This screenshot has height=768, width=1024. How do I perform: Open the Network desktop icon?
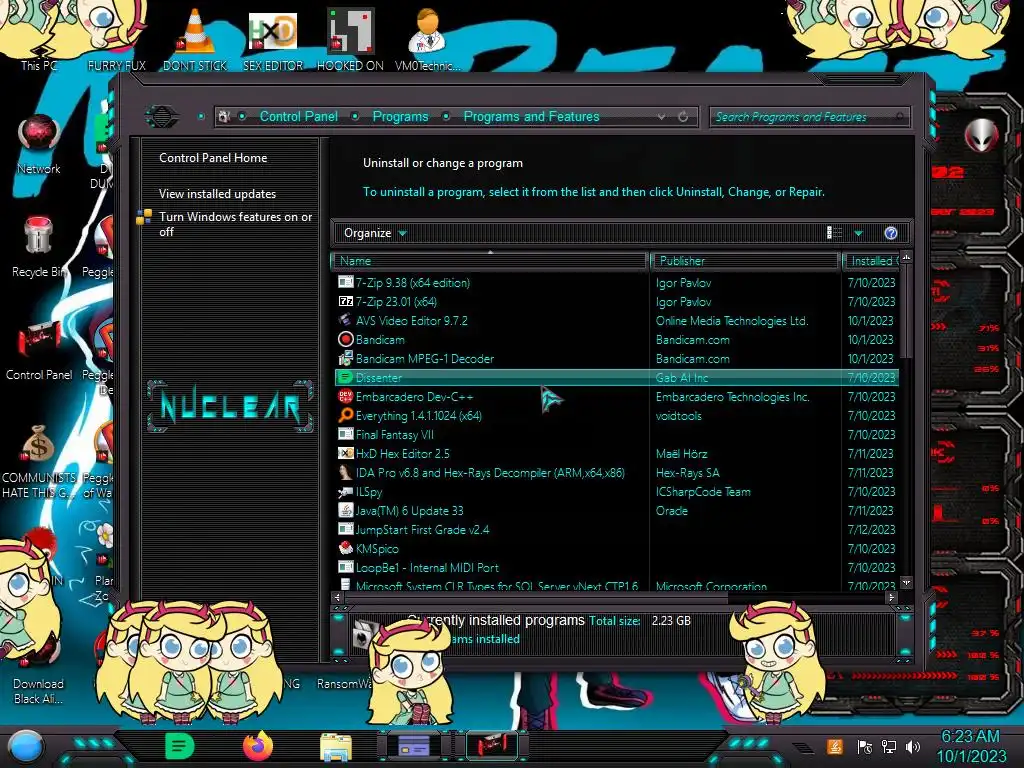pyautogui.click(x=39, y=144)
